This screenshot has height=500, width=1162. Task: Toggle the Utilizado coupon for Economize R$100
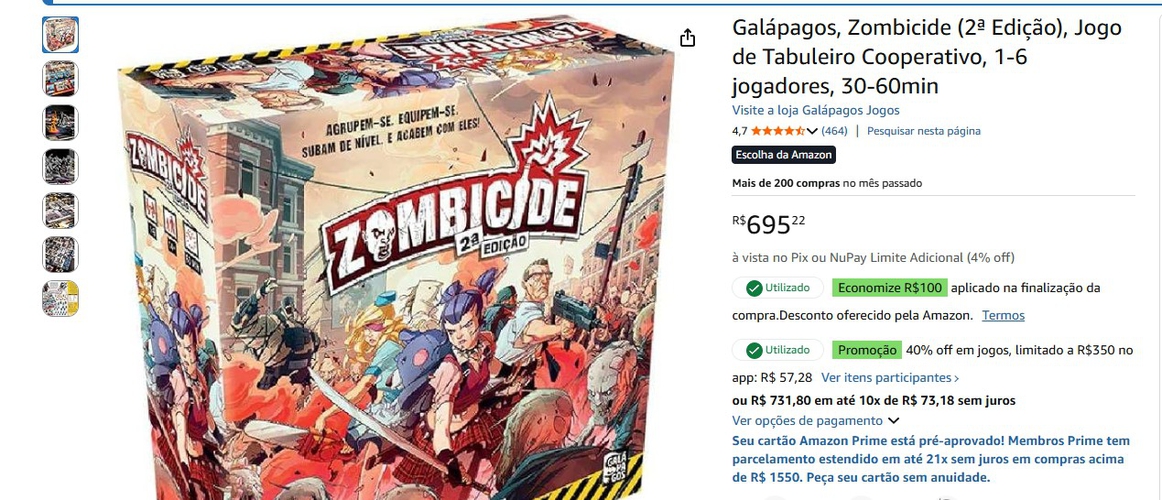[x=777, y=287]
